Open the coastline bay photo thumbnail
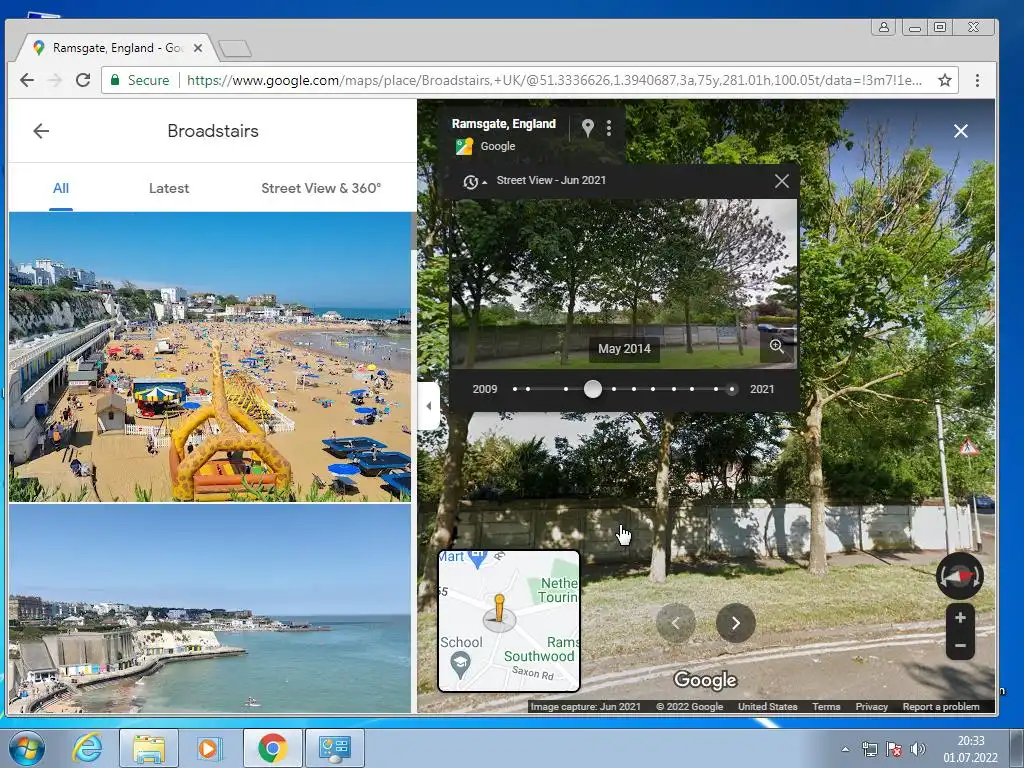The height and width of the screenshot is (768, 1024). click(210, 609)
